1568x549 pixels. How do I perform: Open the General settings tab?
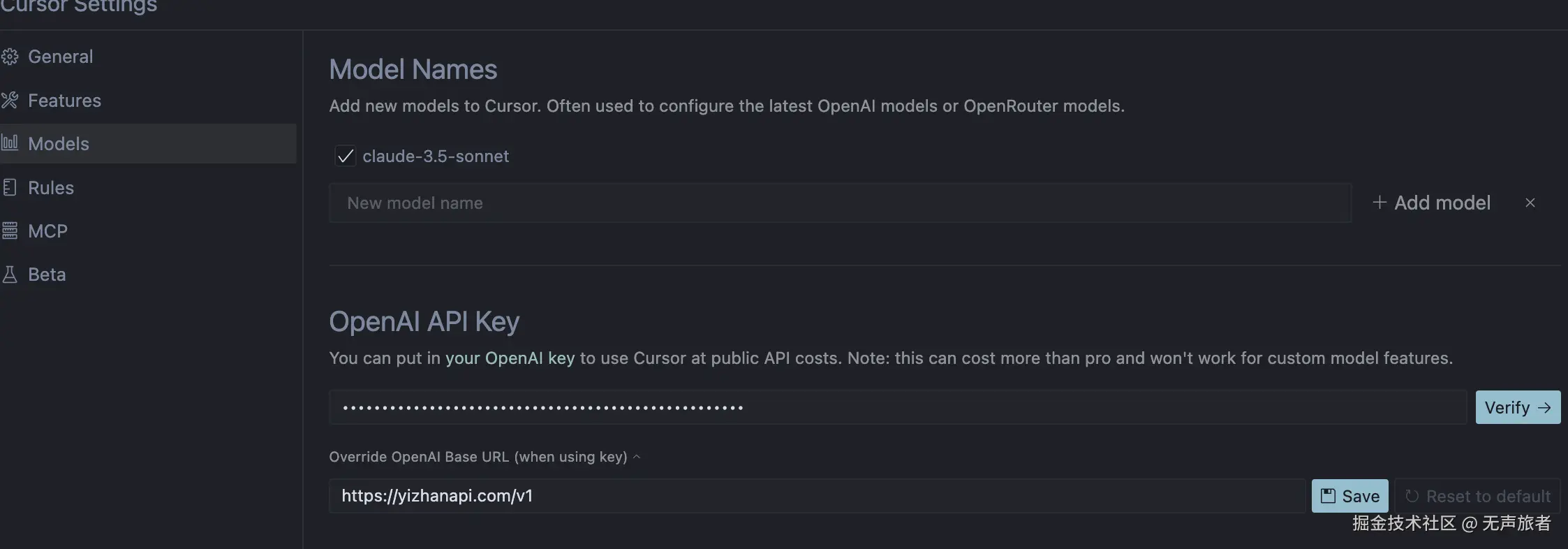click(60, 57)
